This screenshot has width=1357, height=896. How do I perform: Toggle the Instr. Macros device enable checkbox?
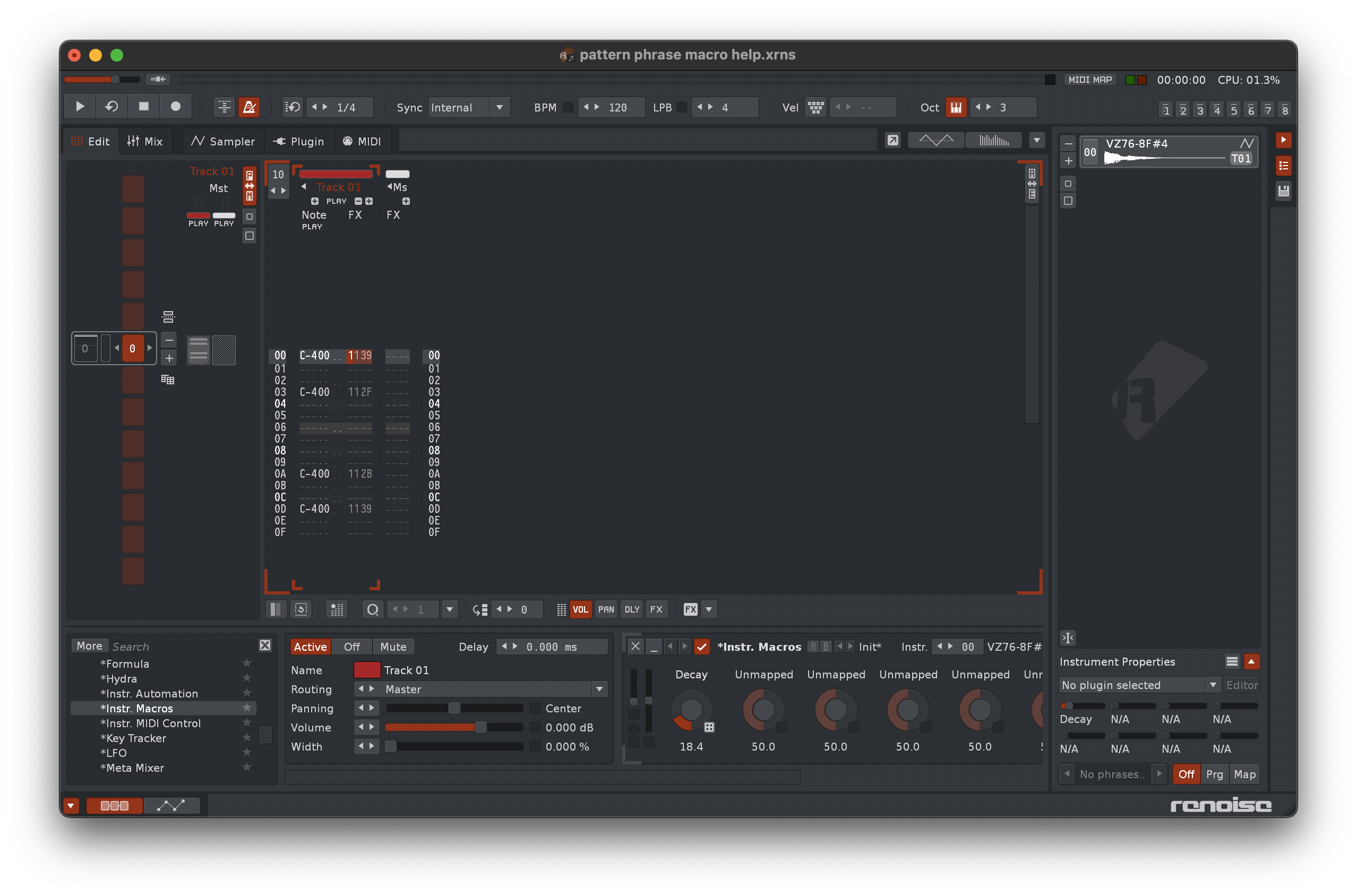(x=702, y=647)
